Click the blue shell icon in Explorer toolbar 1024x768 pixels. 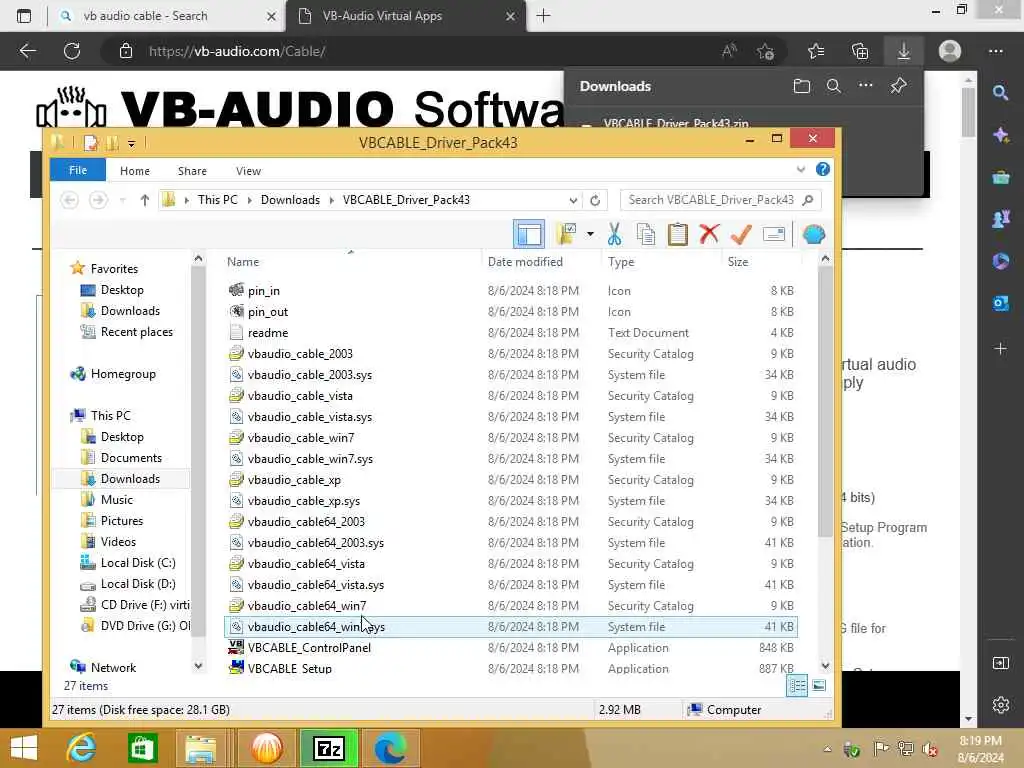click(x=814, y=234)
